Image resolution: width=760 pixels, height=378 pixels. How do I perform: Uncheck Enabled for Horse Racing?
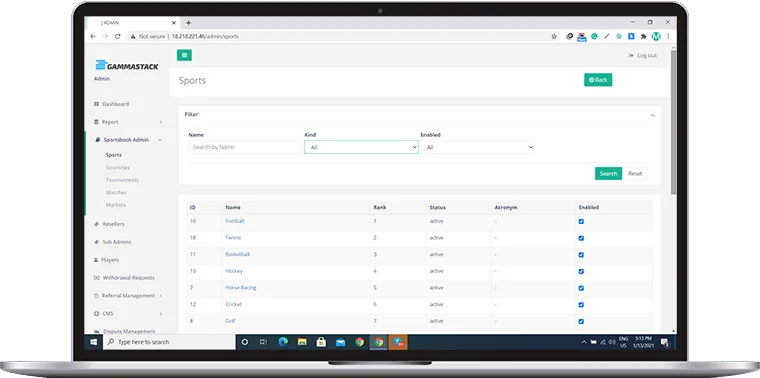tap(581, 288)
